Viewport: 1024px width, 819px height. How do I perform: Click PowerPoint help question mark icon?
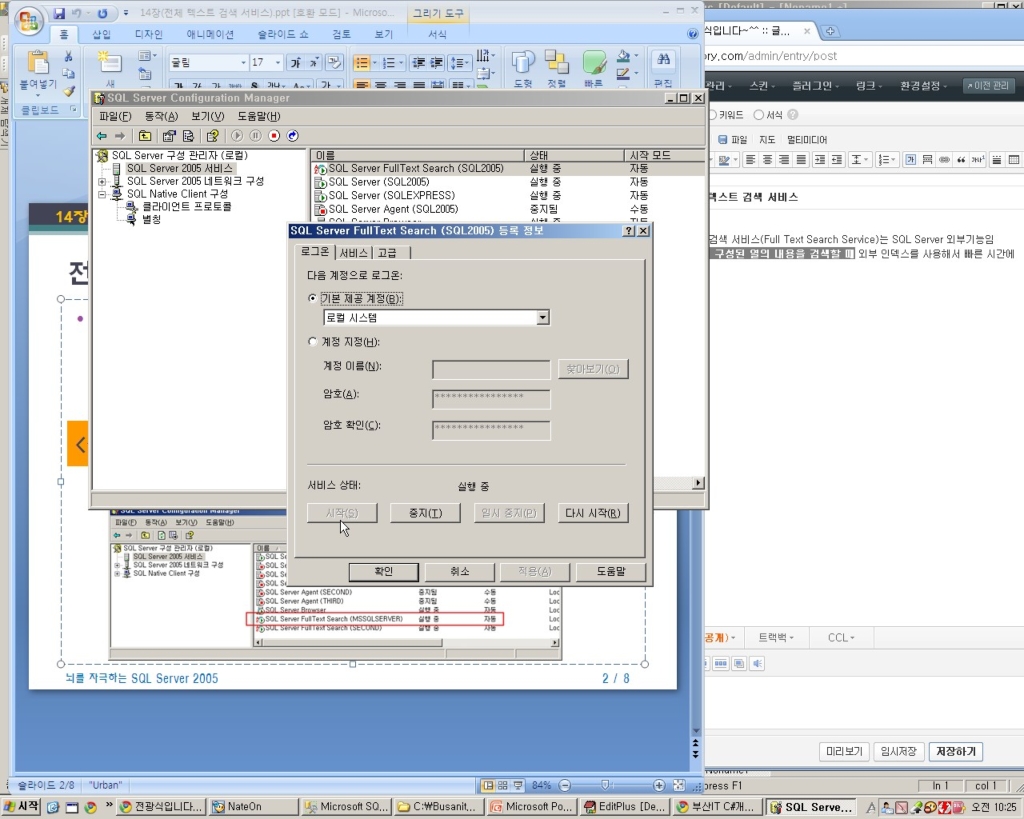click(693, 34)
